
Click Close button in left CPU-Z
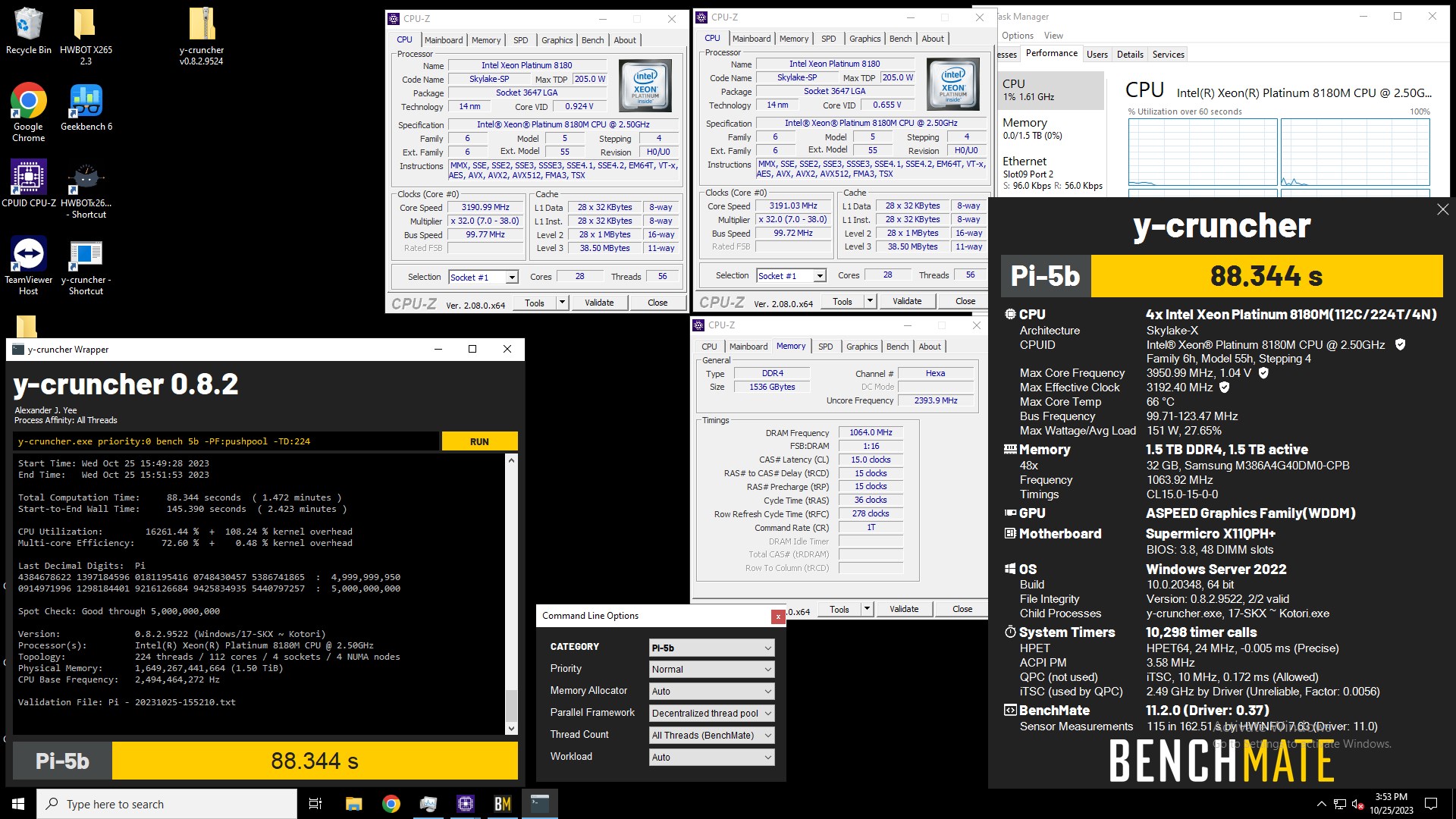point(657,303)
